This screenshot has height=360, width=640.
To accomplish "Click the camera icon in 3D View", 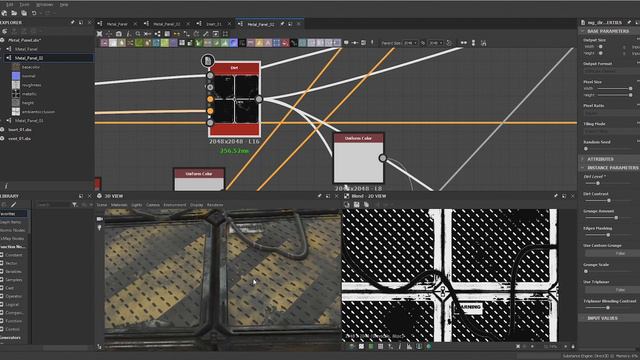I will coord(100,219).
